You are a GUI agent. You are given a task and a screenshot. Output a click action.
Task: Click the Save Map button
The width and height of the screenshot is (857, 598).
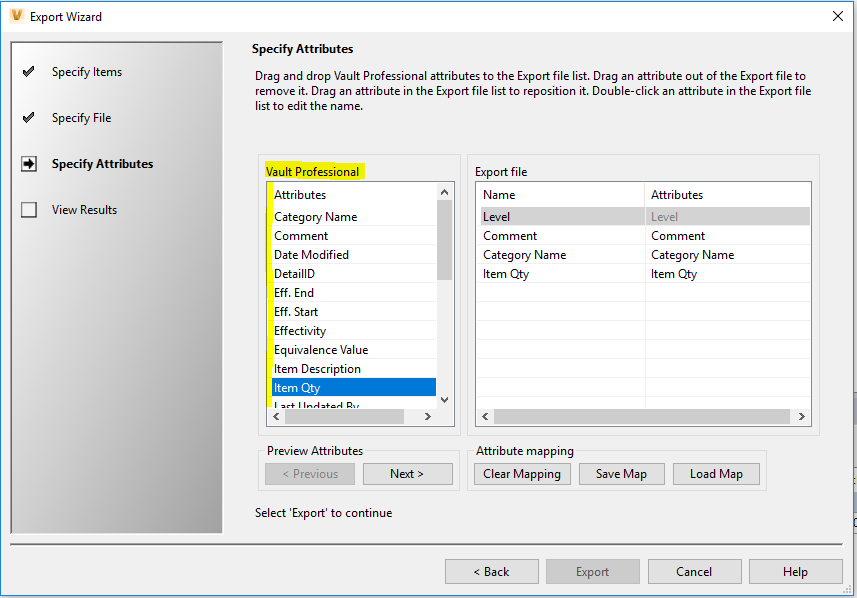621,473
